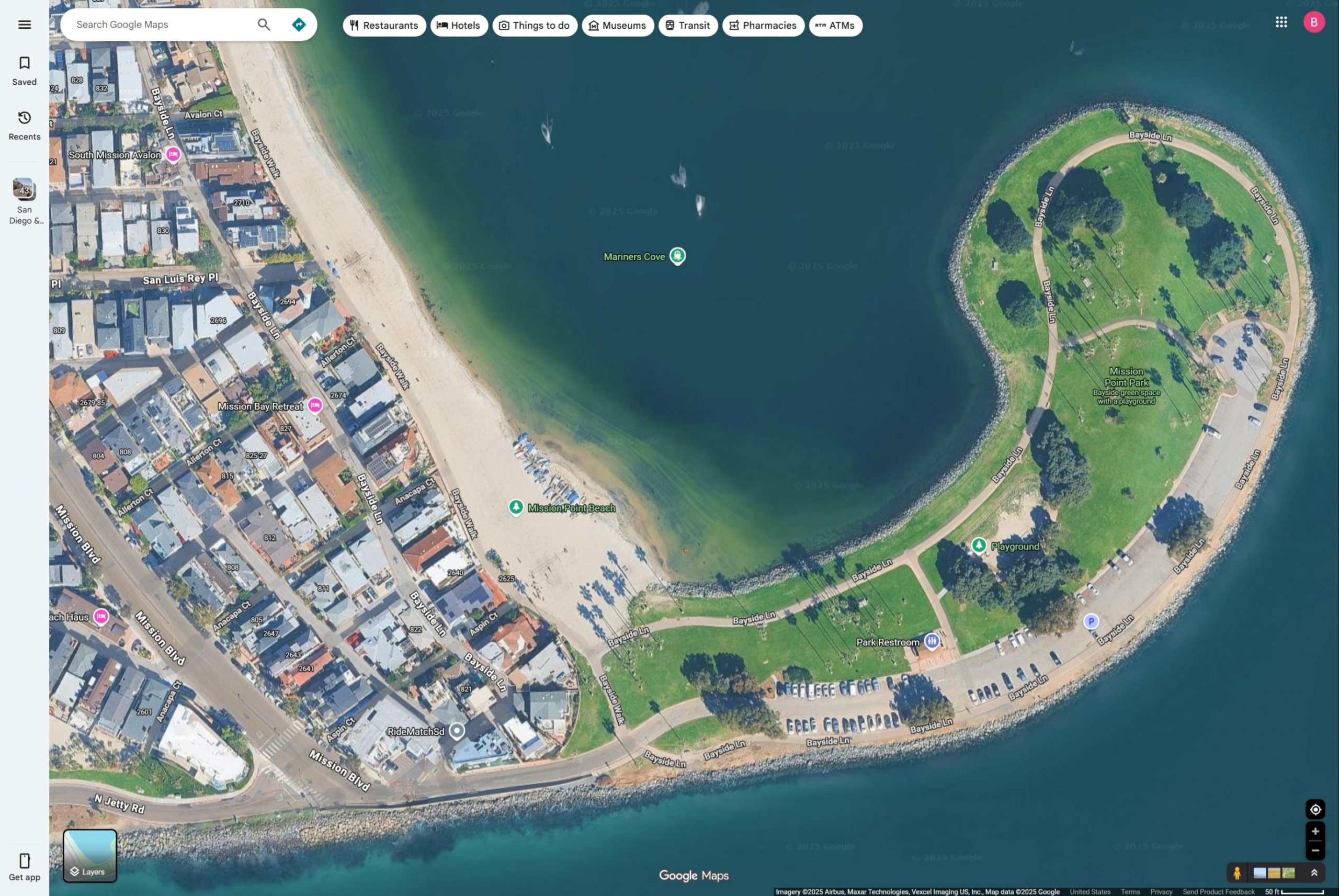Select the Hotels category chip

click(x=459, y=25)
